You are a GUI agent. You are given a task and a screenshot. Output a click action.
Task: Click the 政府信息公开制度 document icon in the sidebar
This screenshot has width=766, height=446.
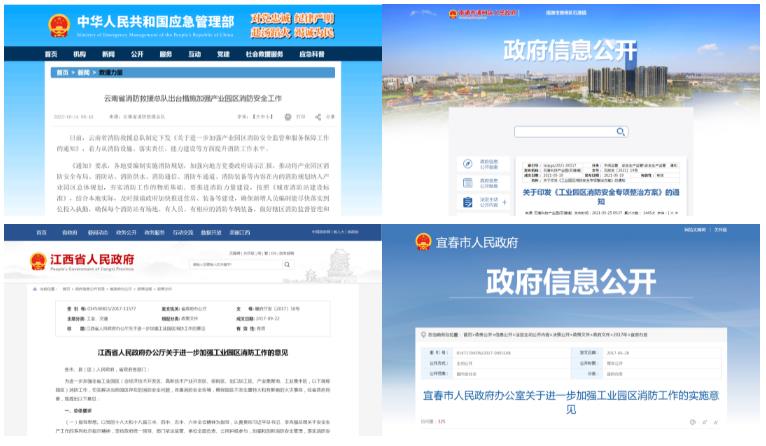466,183
